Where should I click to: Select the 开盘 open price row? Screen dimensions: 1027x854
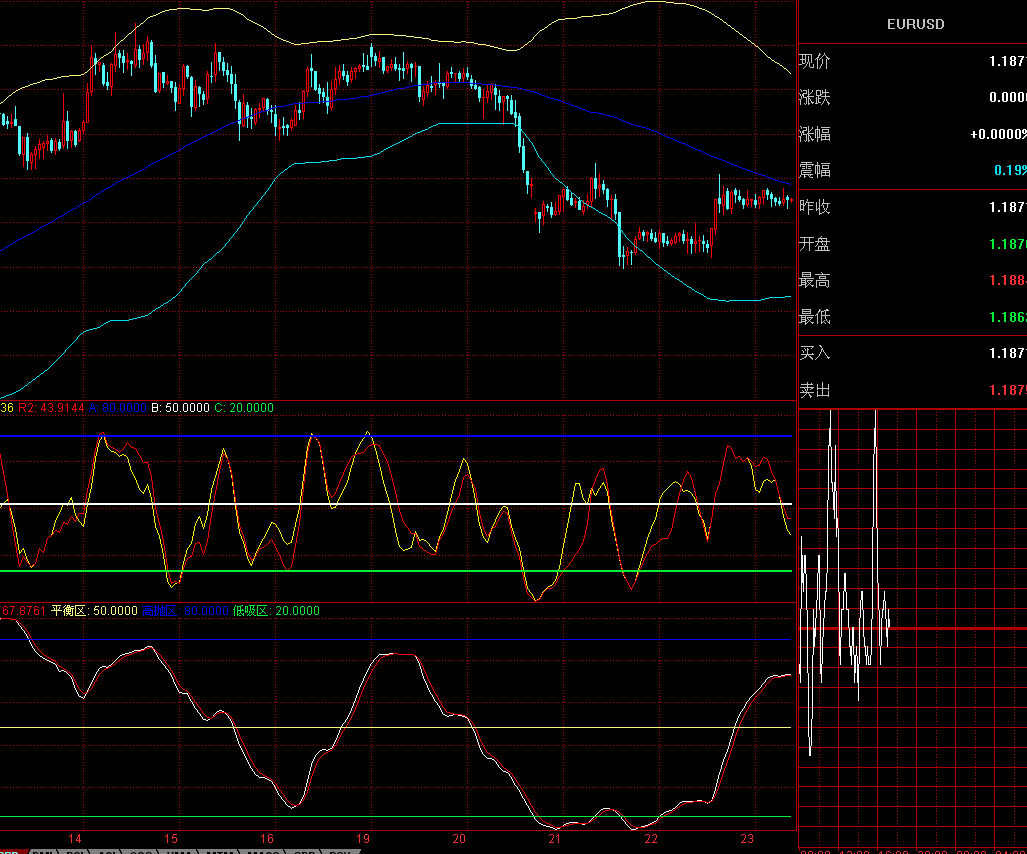point(912,244)
